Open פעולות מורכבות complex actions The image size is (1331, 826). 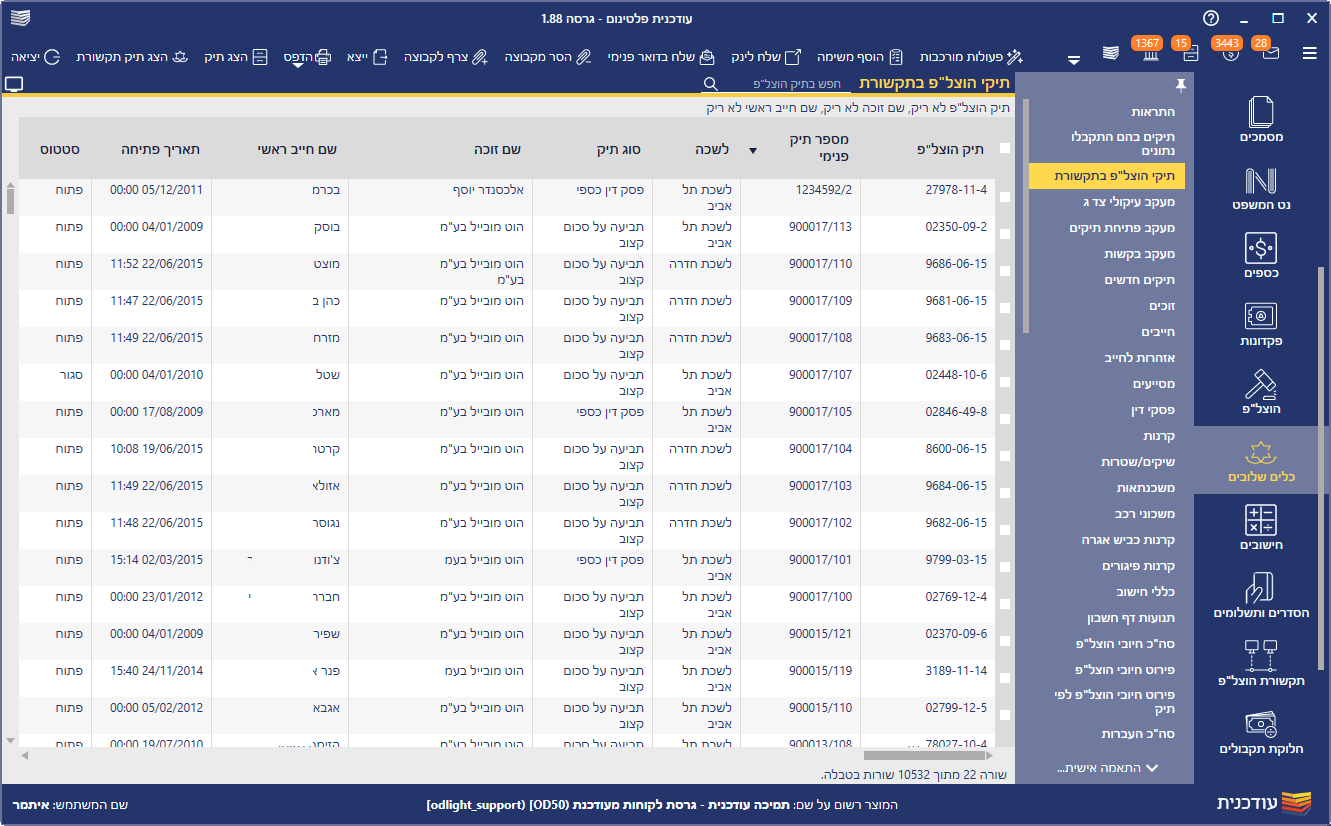click(972, 57)
